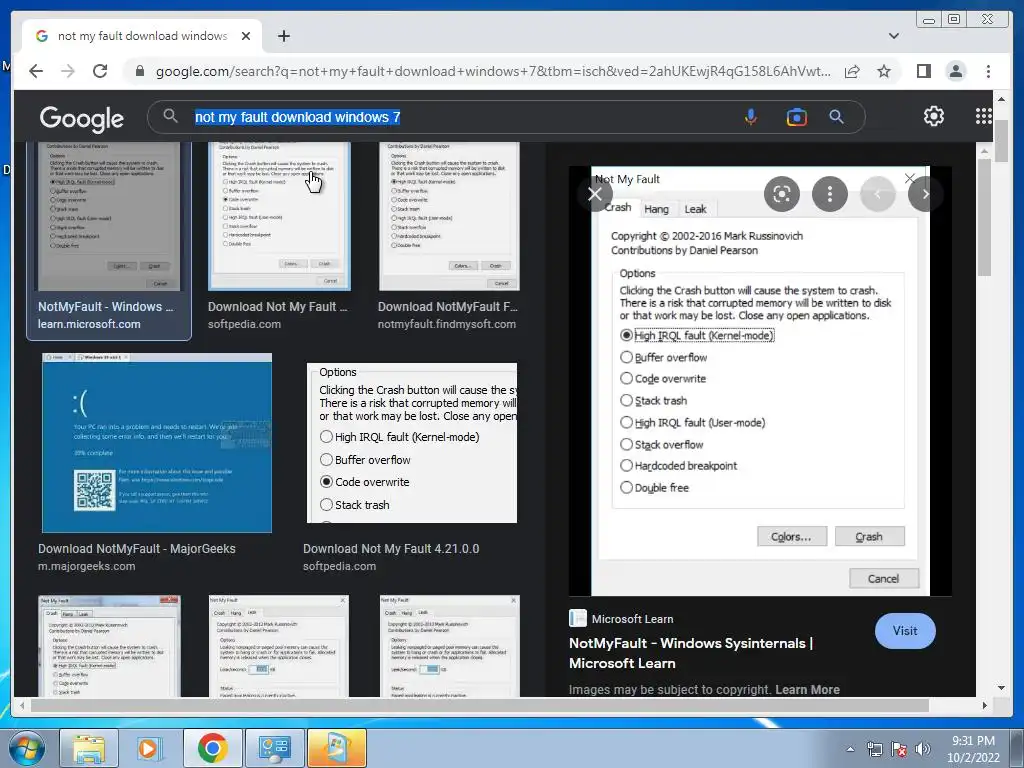Viewport: 1024px width, 768px height.
Task: Select High IRQL fault (Kernel-mode) radio in preview
Action: coord(626,335)
